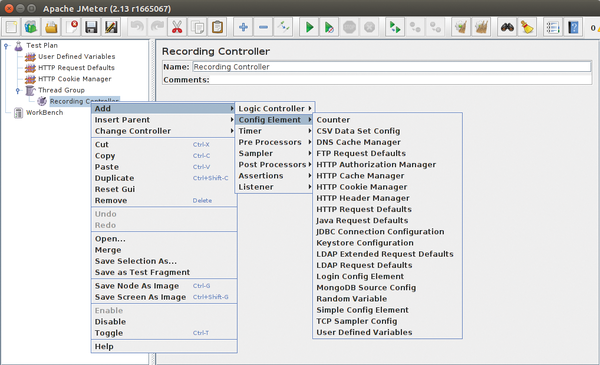Choose Save Selection As... menu entry
Viewport: 600px width, 365px height.
coord(164,261)
